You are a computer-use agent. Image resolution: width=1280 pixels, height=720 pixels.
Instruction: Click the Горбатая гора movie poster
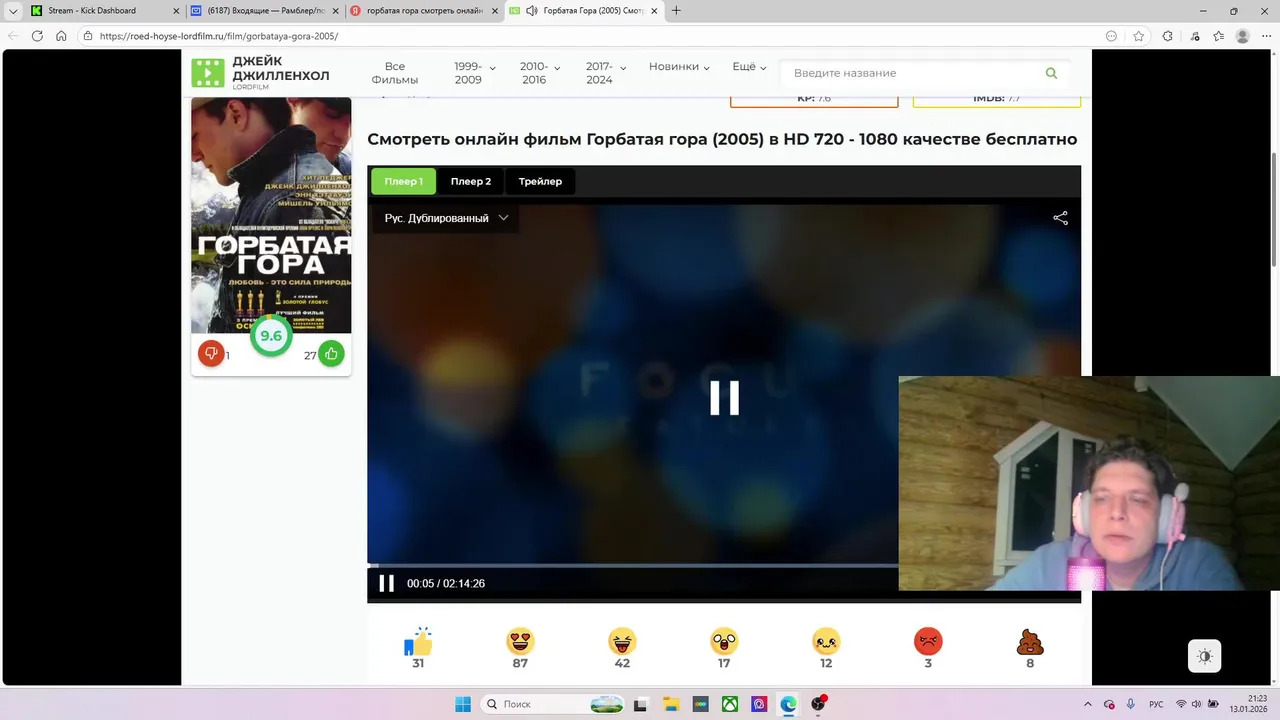271,215
